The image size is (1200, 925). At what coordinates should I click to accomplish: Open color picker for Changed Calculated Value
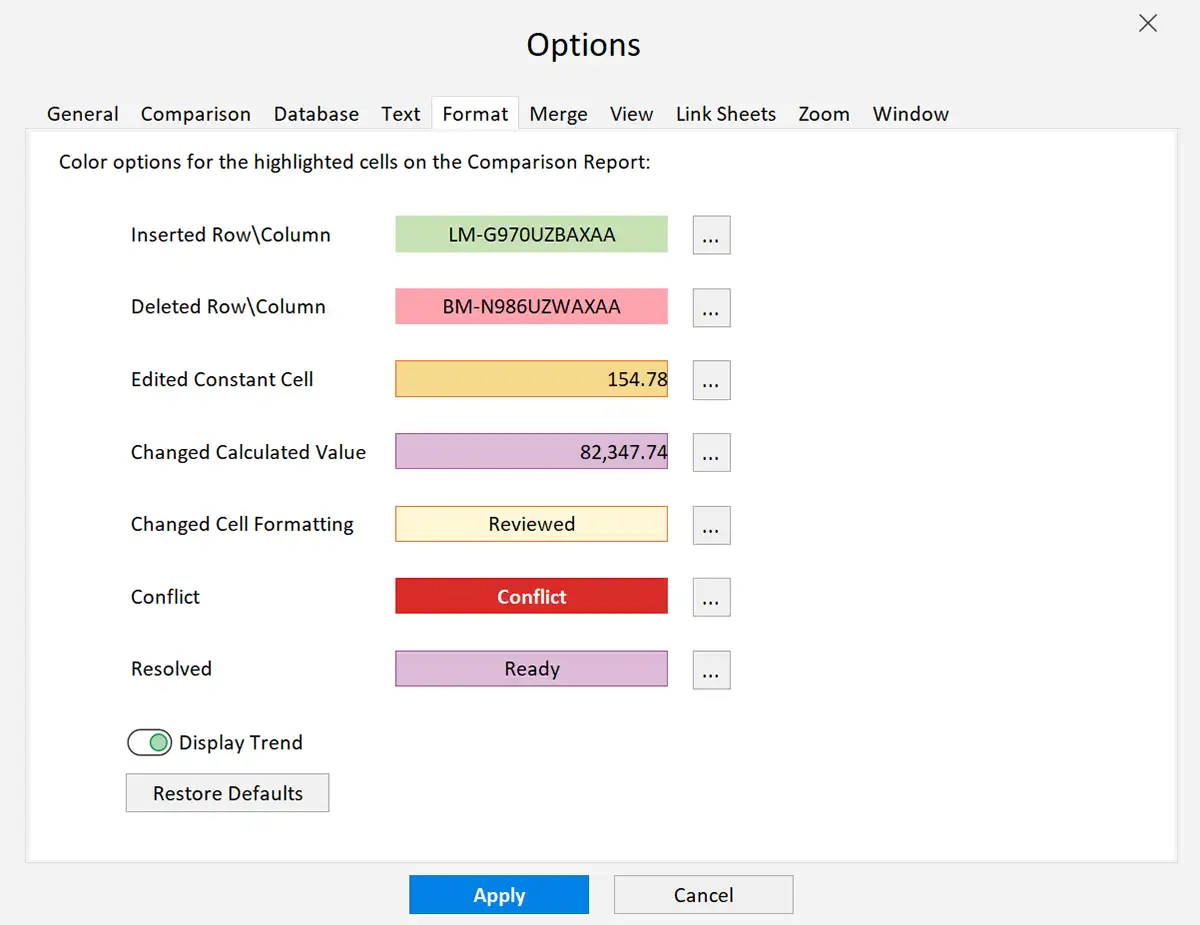point(711,452)
